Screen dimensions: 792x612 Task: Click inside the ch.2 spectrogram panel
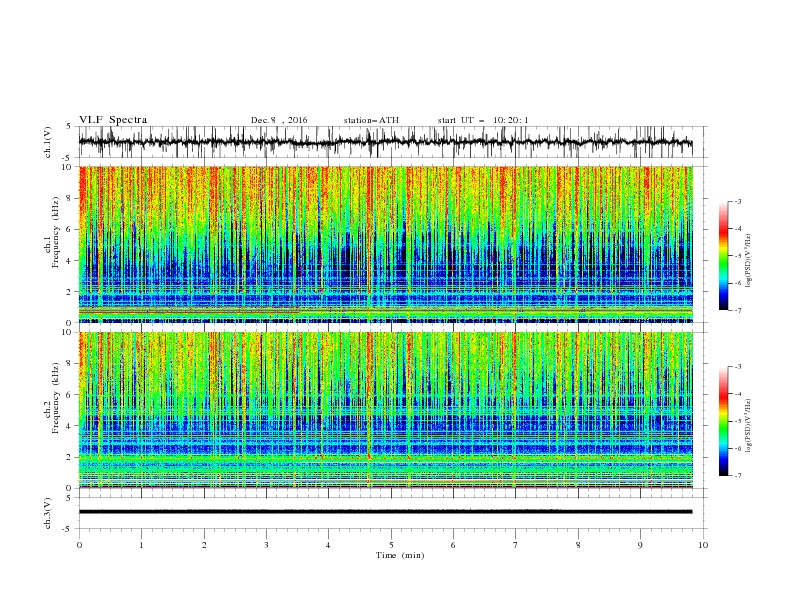click(385, 410)
